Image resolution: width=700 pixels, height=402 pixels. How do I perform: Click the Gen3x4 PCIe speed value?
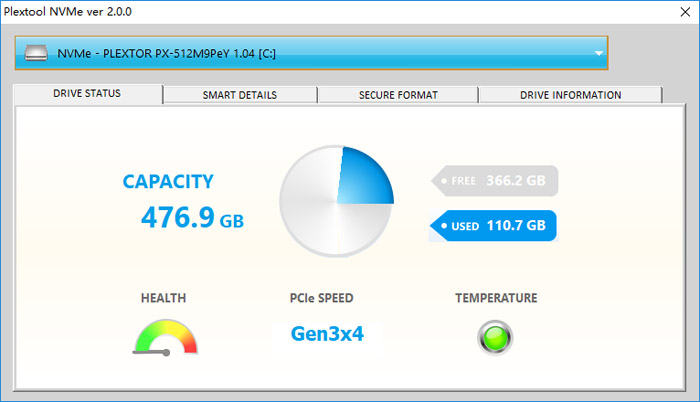[327, 334]
